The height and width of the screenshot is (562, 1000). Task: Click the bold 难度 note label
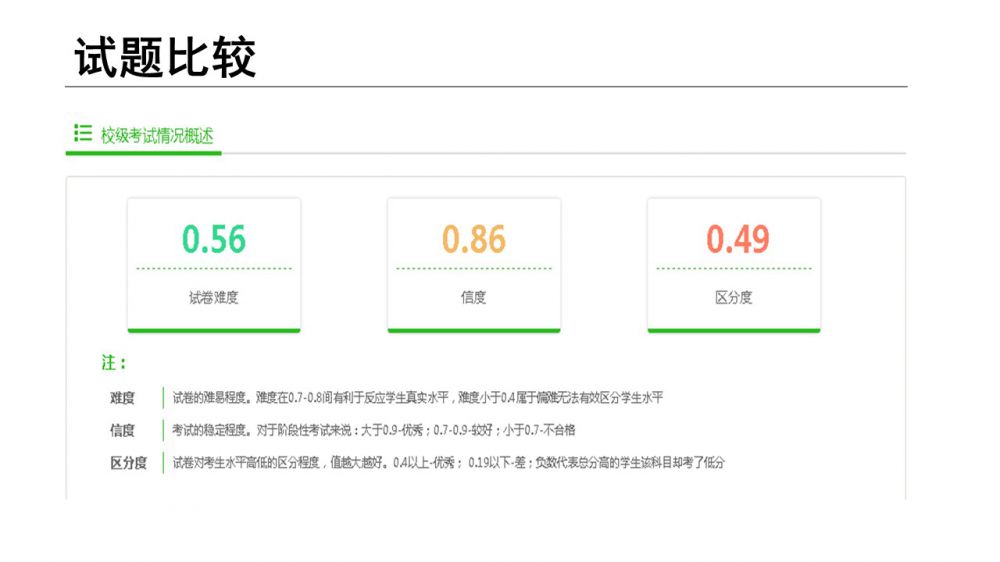pos(122,398)
